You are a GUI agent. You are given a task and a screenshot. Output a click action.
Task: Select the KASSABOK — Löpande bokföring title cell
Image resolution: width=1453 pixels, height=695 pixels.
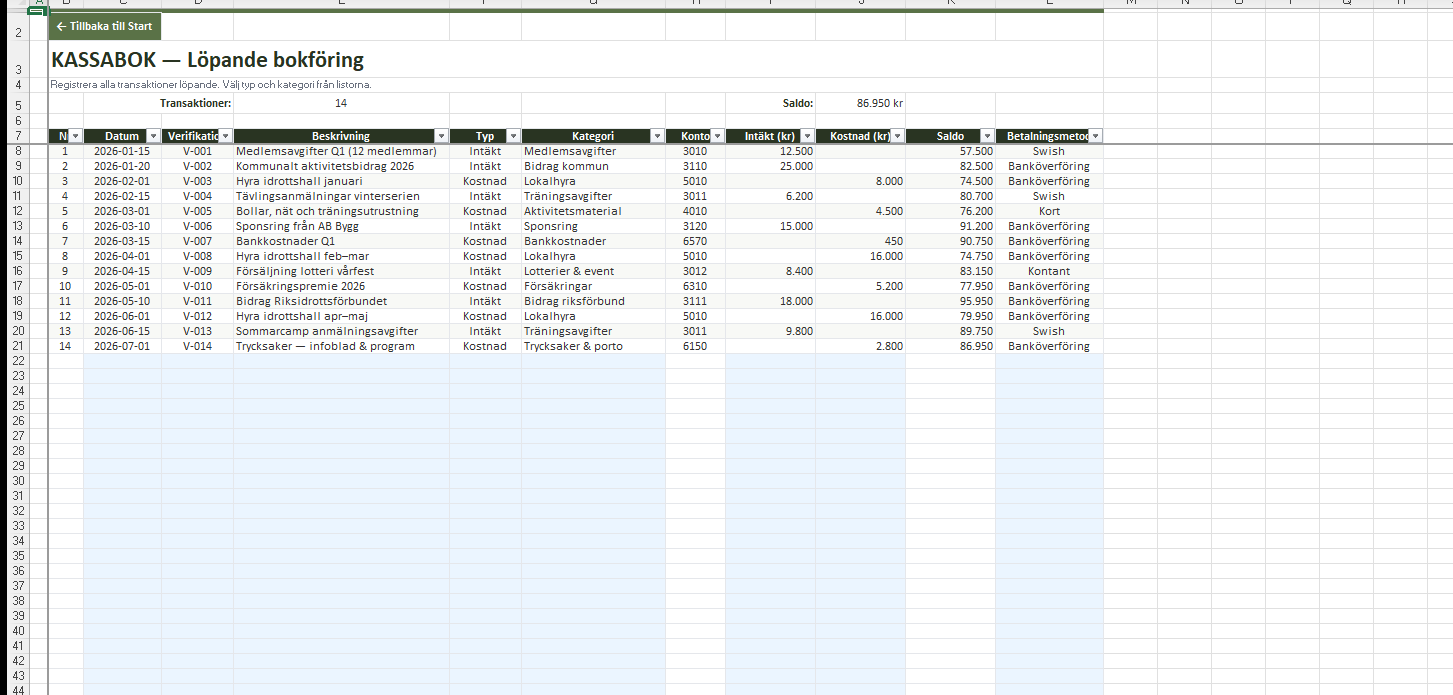(208, 61)
